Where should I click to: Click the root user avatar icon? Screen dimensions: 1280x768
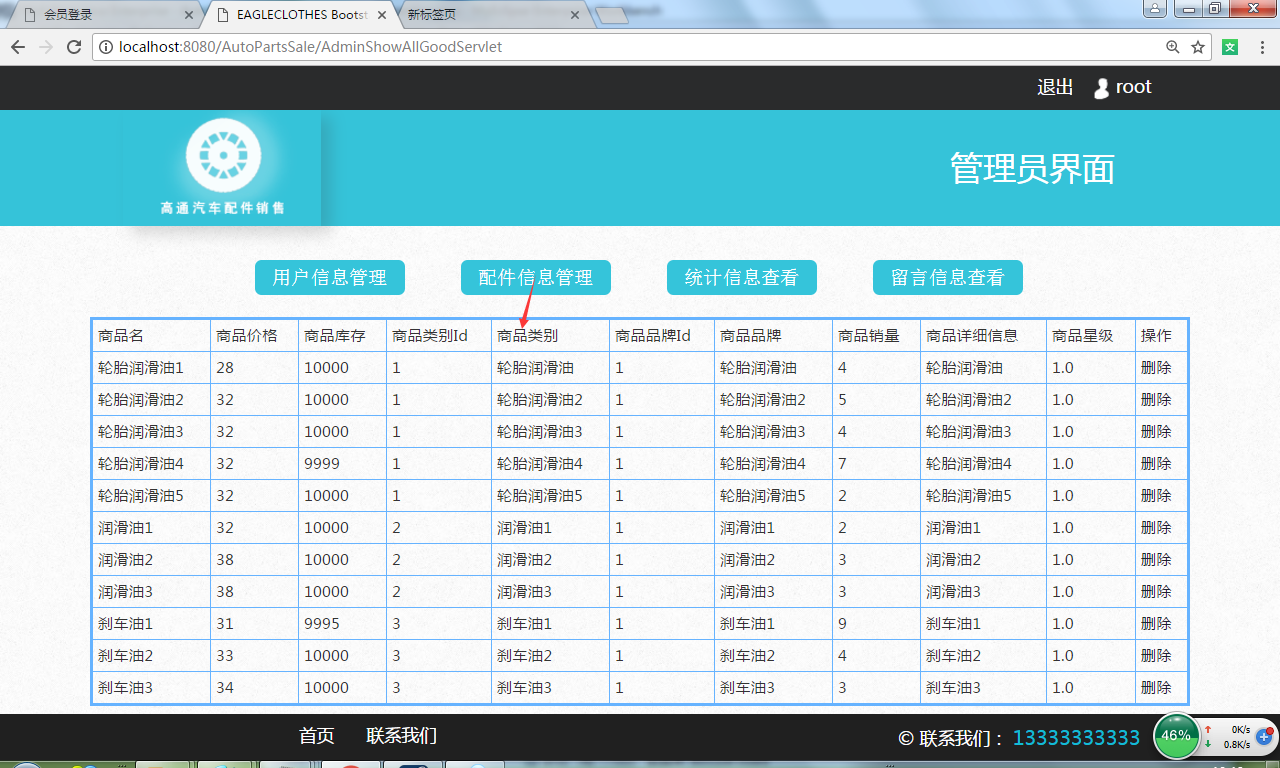pyautogui.click(x=1101, y=88)
